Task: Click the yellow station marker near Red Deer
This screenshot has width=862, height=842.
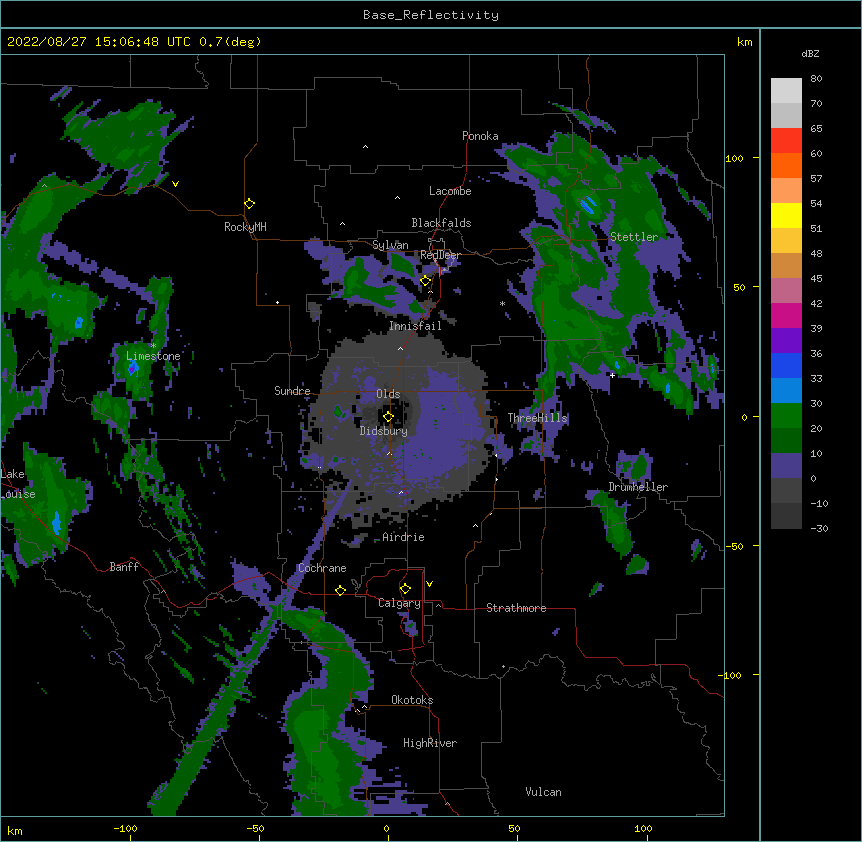Action: 425,281
